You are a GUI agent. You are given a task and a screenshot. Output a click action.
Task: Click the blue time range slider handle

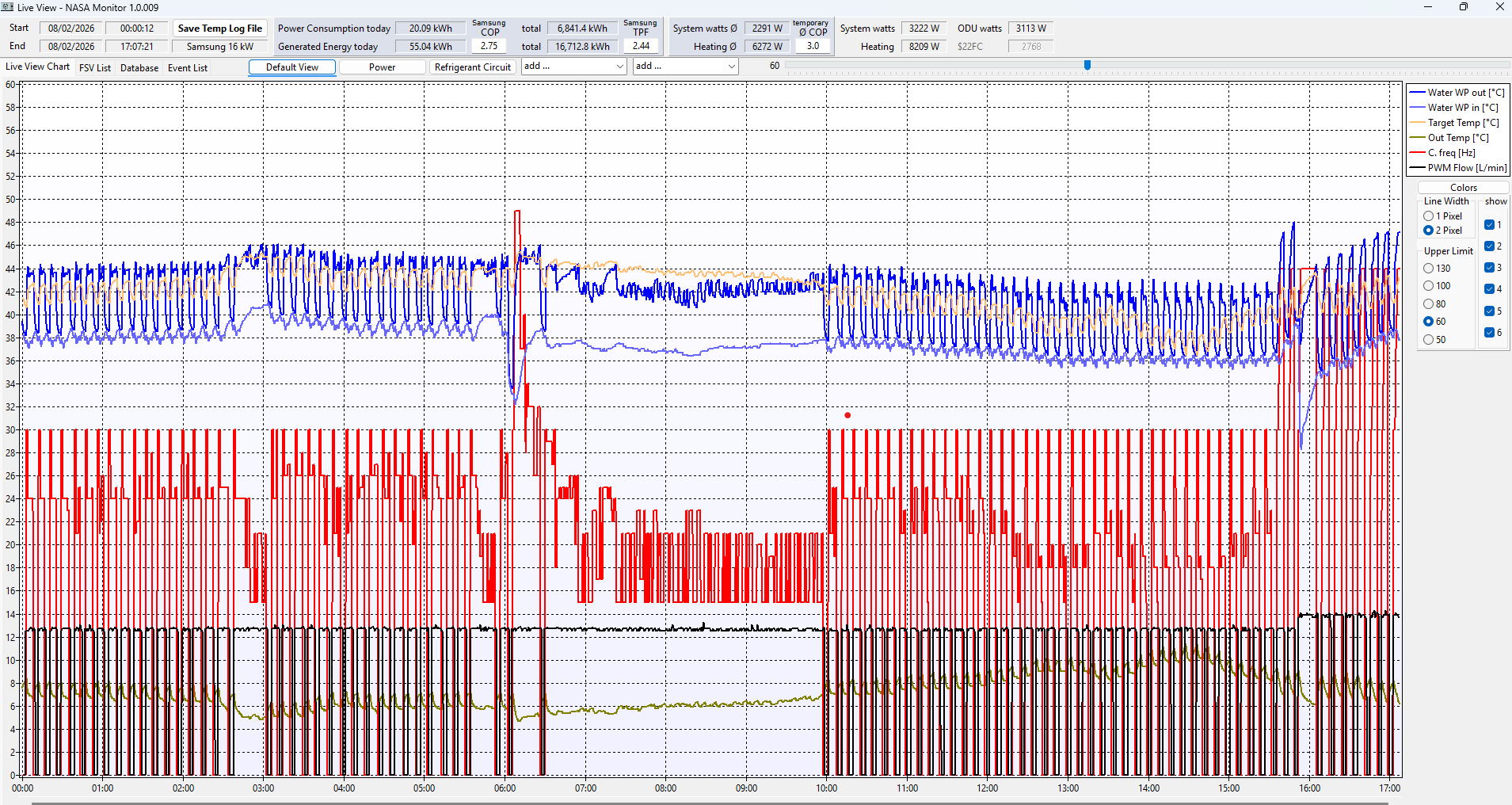1087,65
